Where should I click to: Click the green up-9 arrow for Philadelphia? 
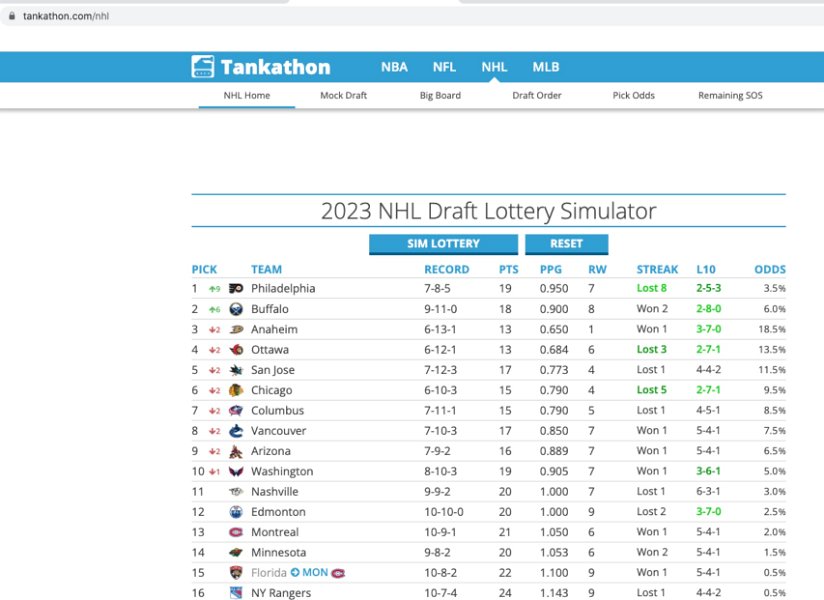214,289
